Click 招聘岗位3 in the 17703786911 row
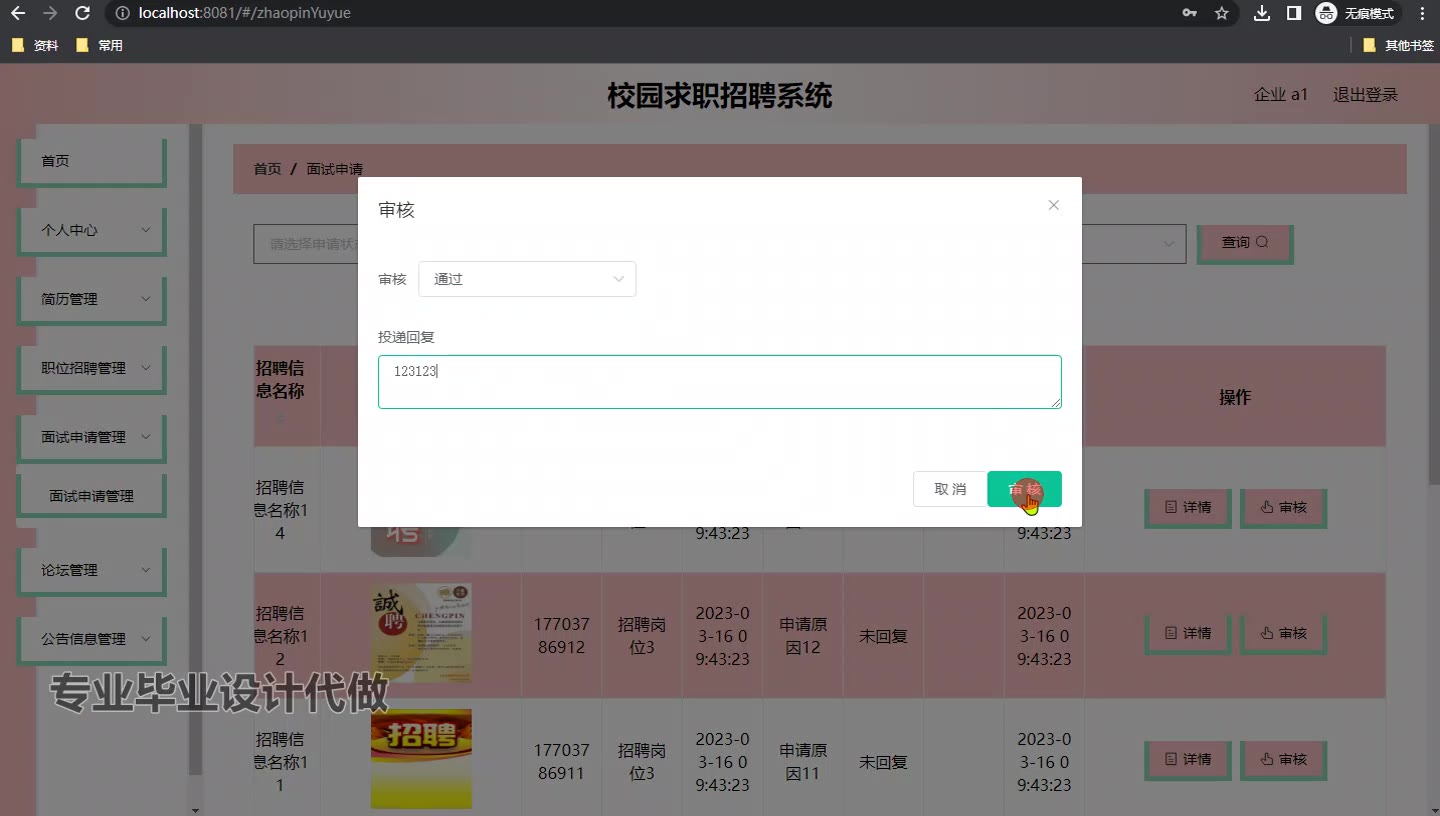The image size is (1440, 816). [642, 762]
